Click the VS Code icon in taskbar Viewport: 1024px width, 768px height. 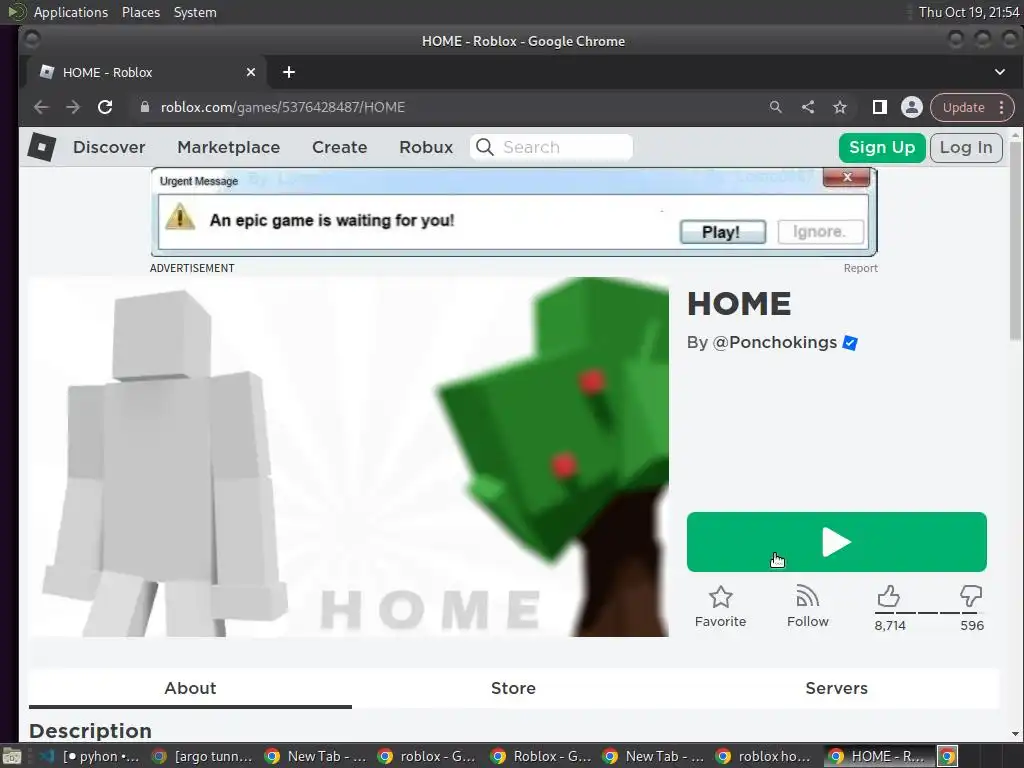click(x=46, y=756)
